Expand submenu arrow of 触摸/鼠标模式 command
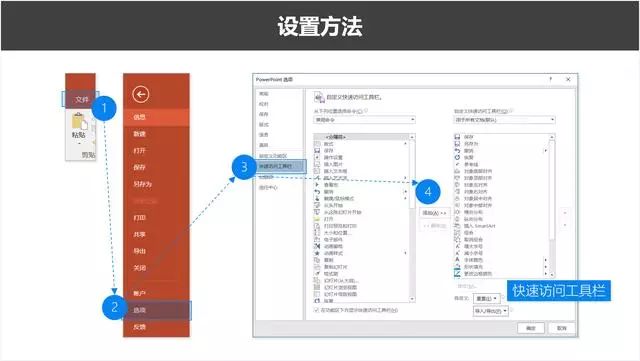 click(x=405, y=198)
